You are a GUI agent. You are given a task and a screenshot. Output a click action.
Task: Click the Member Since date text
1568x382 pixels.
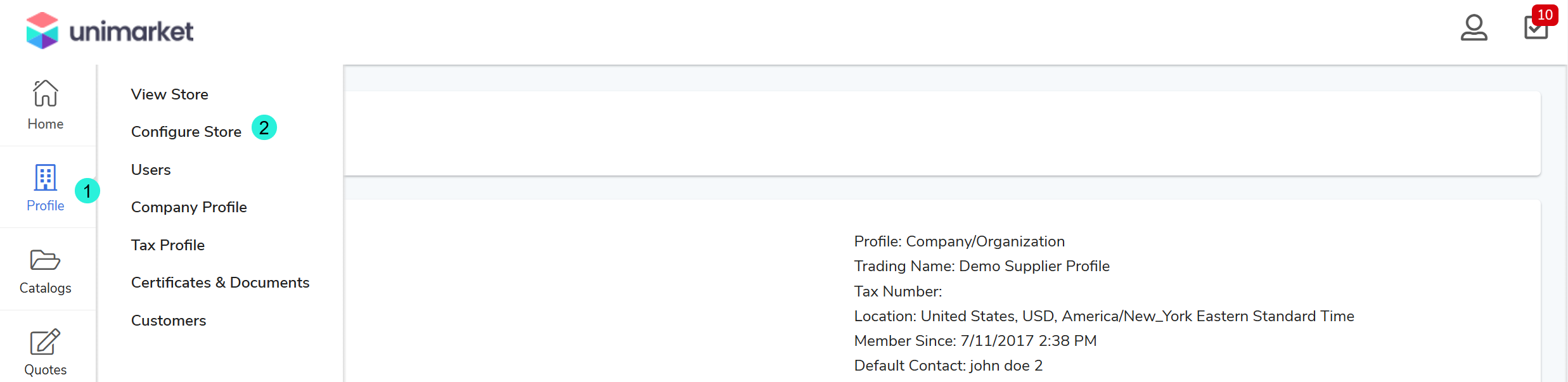pos(975,341)
